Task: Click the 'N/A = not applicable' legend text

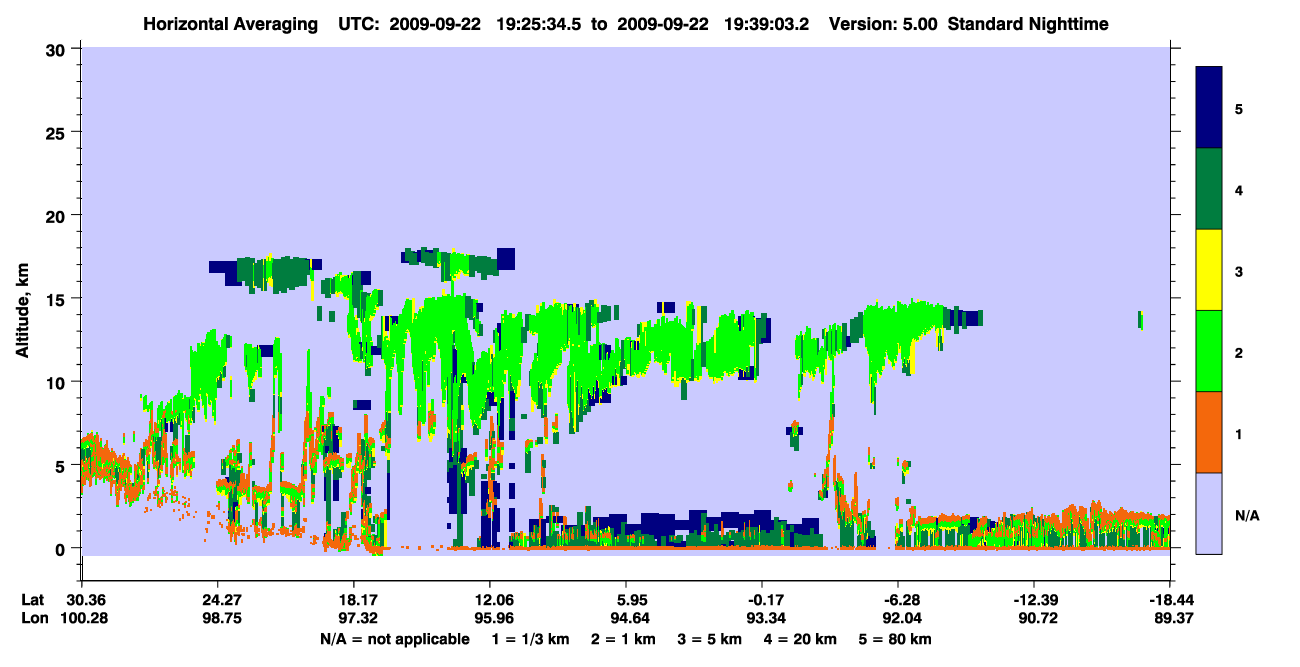Action: (395, 638)
